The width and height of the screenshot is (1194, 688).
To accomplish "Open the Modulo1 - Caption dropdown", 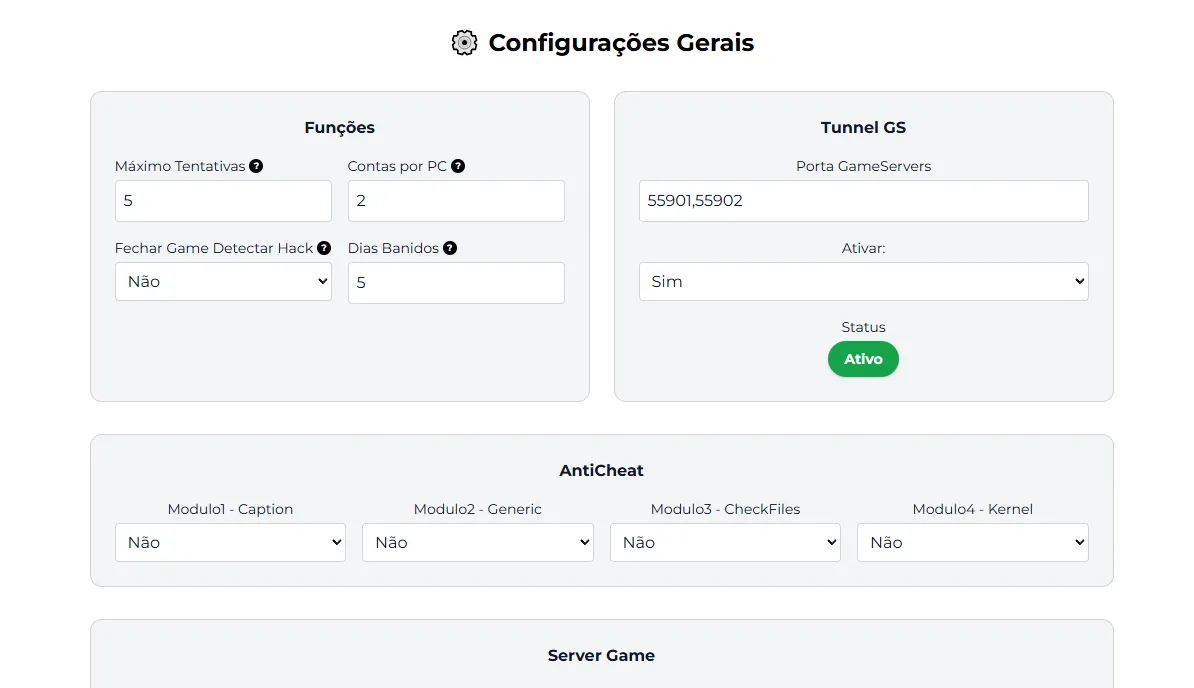I will tap(230, 543).
